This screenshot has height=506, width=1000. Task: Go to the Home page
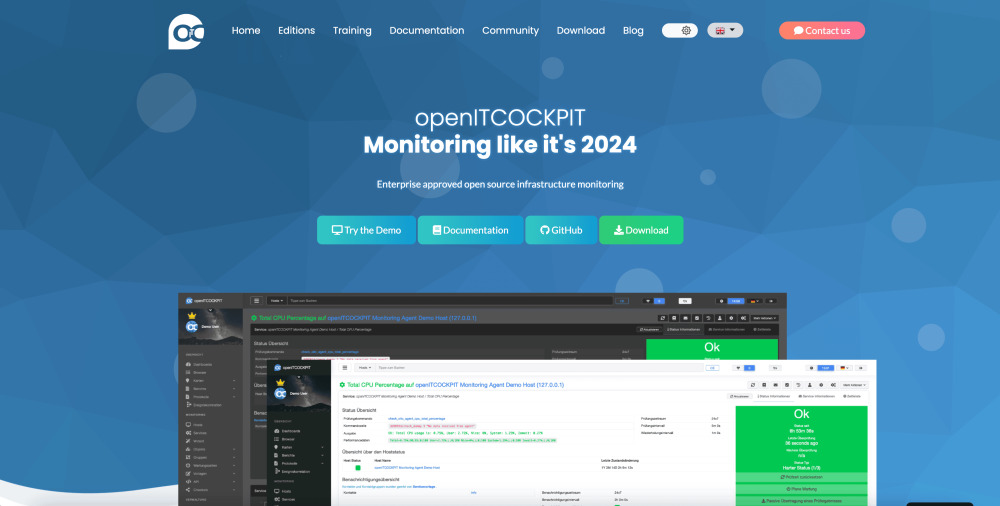click(x=246, y=31)
